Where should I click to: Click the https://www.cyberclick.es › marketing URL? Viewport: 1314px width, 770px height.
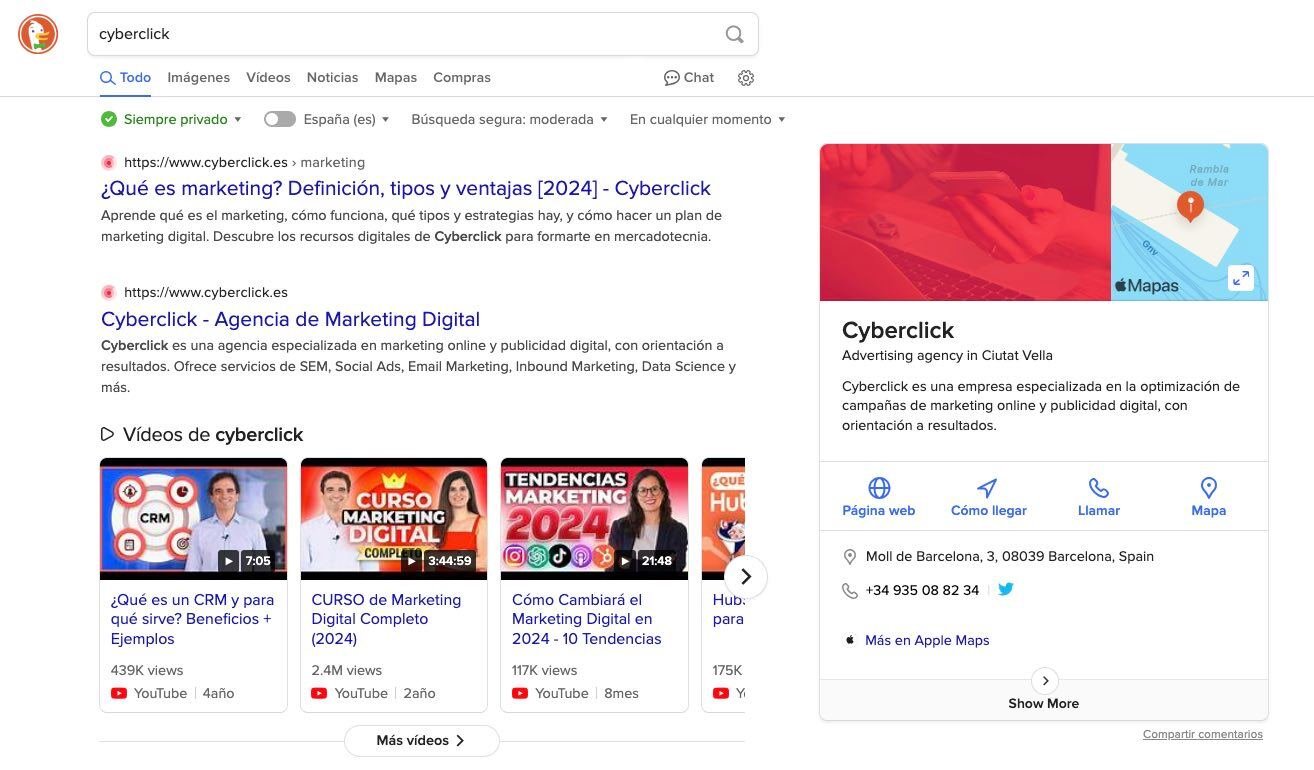[x=244, y=162]
